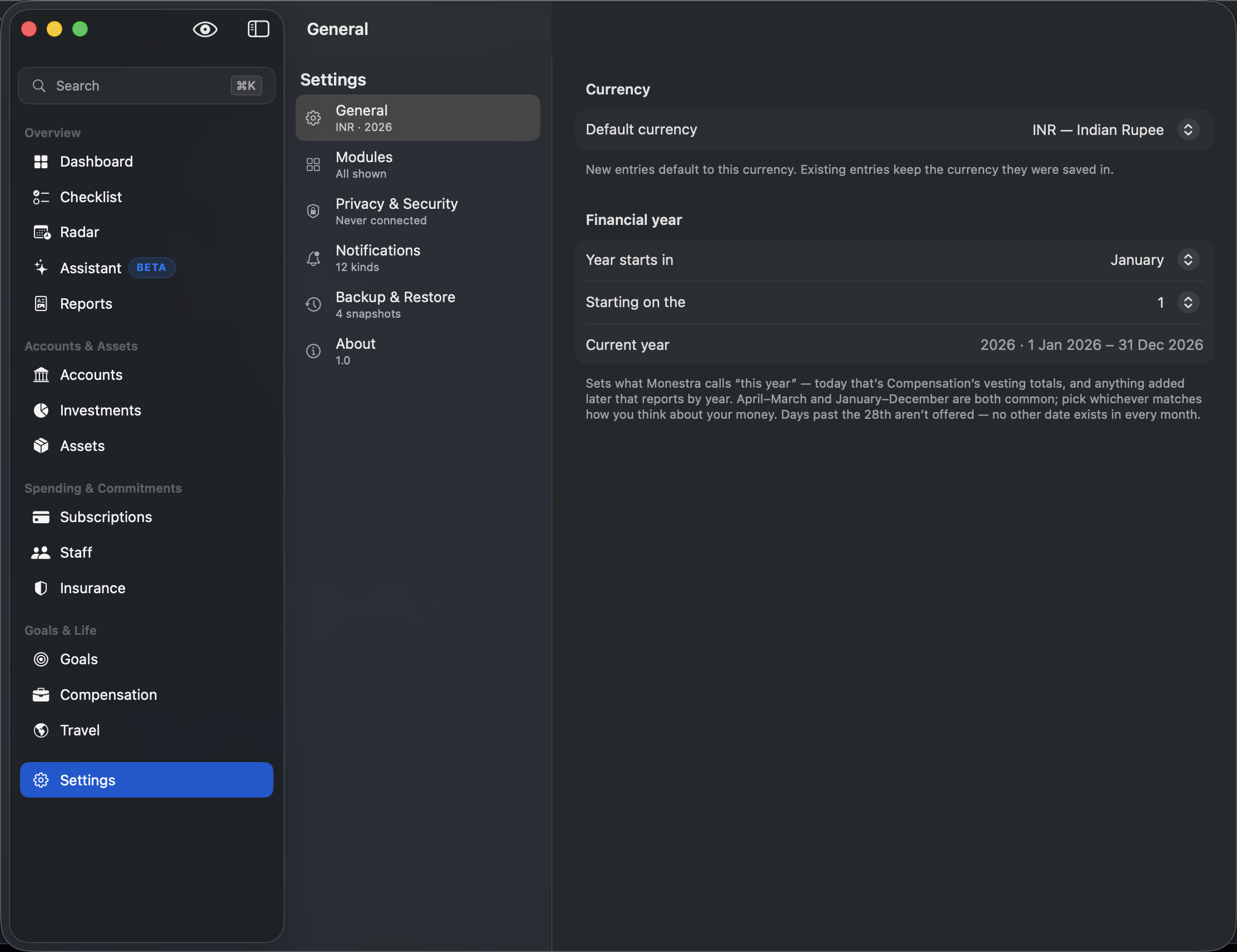Click the Insurance shield icon
The height and width of the screenshot is (952, 1237).
[x=41, y=589]
